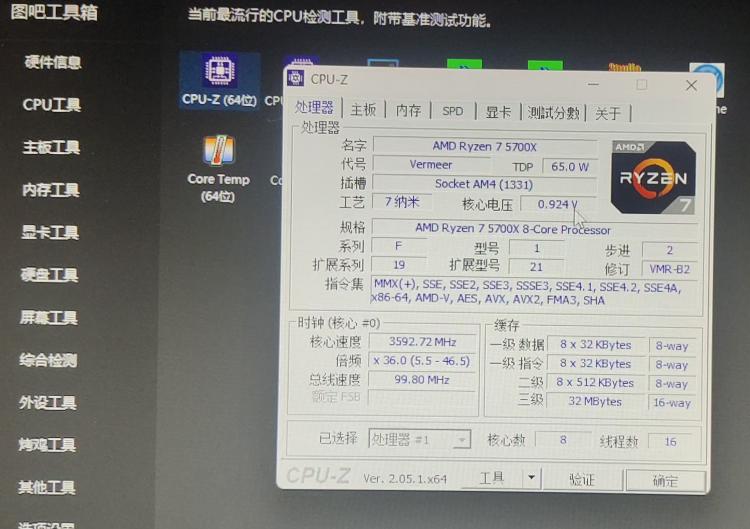Click the 确定 button
Image resolution: width=750 pixels, height=529 pixels.
tap(665, 480)
